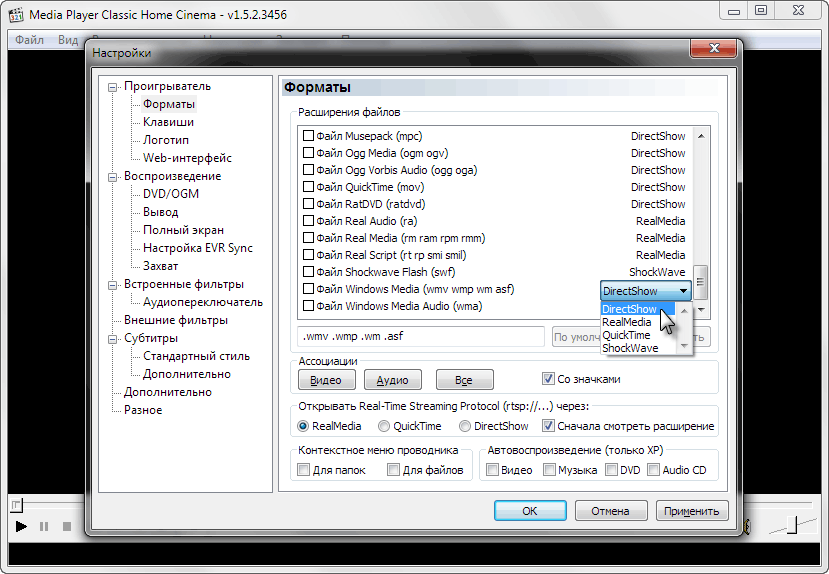Click the Видео associations button

326,380
